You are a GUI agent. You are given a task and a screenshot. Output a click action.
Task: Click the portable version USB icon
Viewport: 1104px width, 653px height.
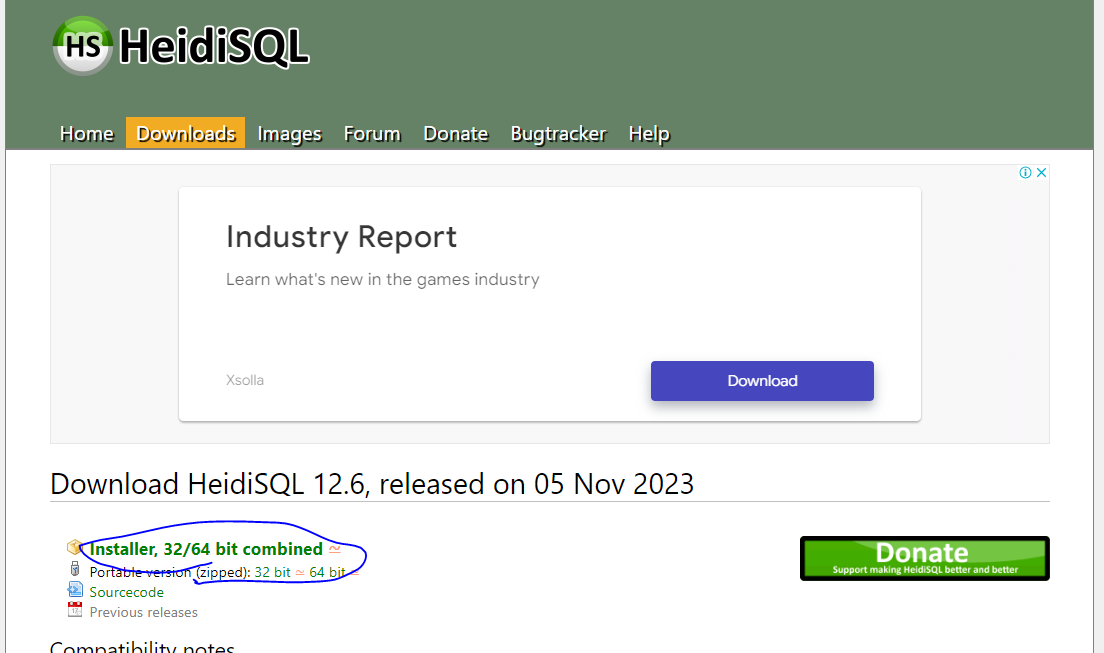click(x=75, y=569)
